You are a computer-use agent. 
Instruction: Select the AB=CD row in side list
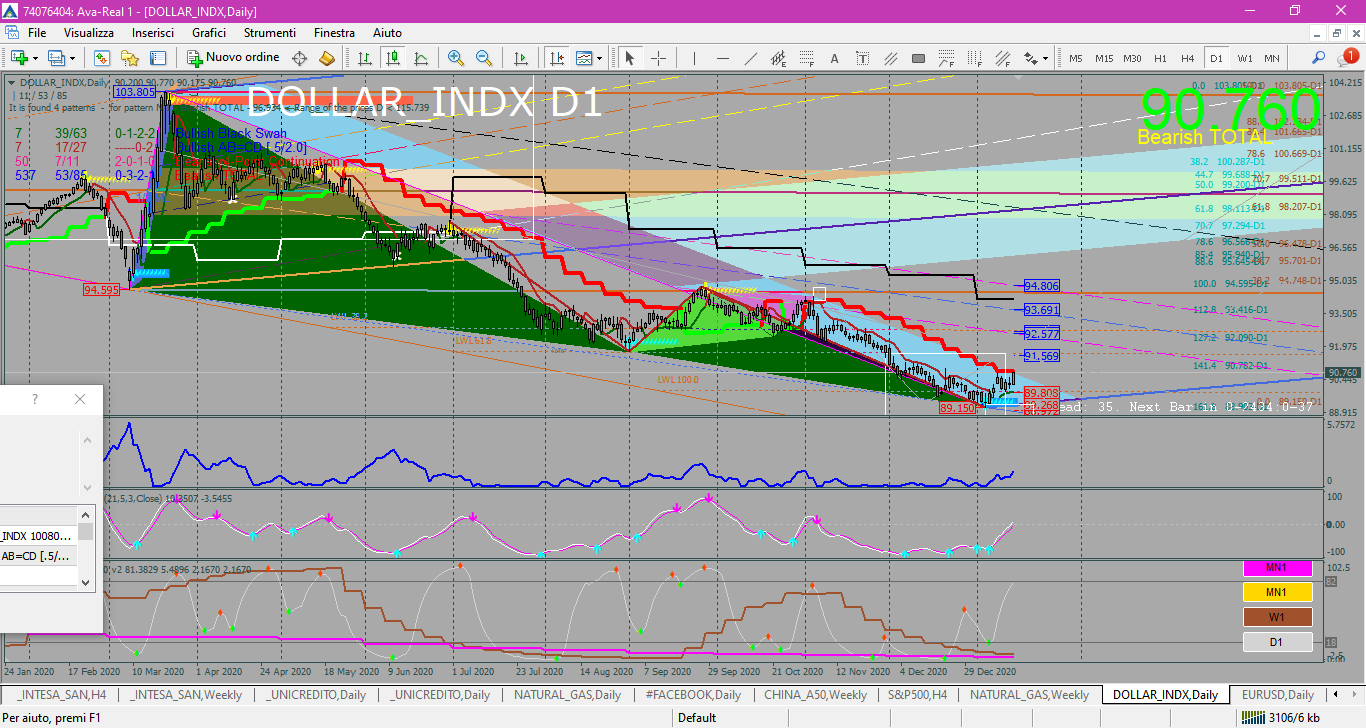(38, 556)
